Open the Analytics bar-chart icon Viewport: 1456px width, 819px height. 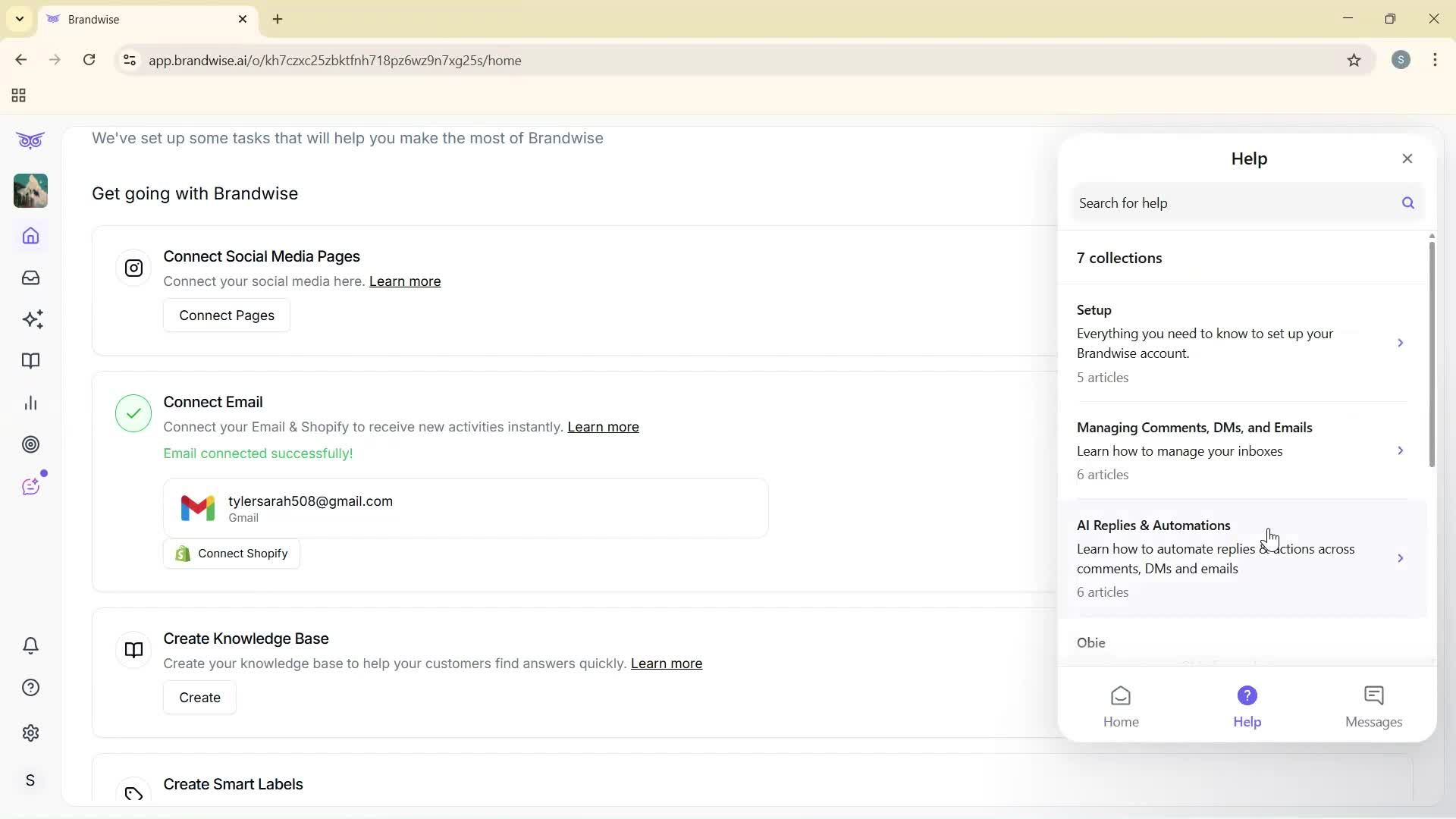coord(30,403)
